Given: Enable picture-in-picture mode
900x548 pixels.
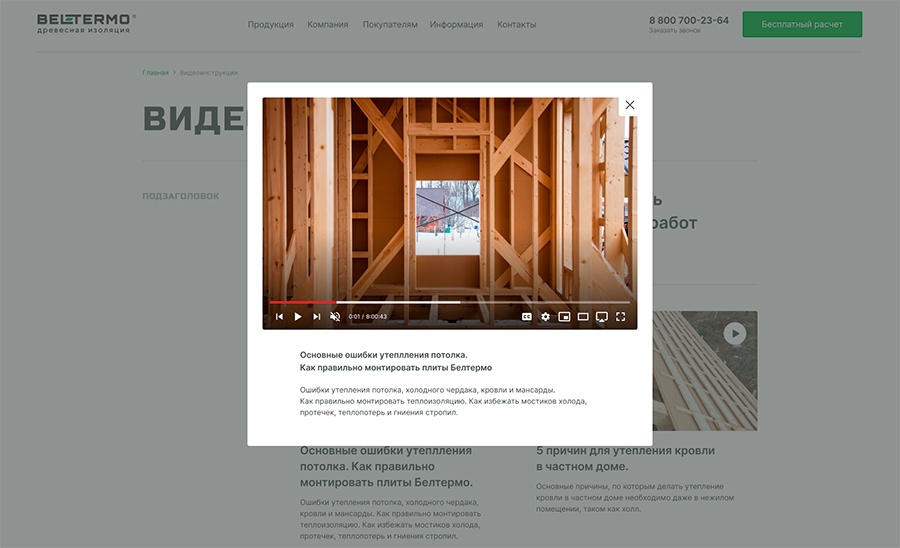Looking at the screenshot, I should (564, 317).
